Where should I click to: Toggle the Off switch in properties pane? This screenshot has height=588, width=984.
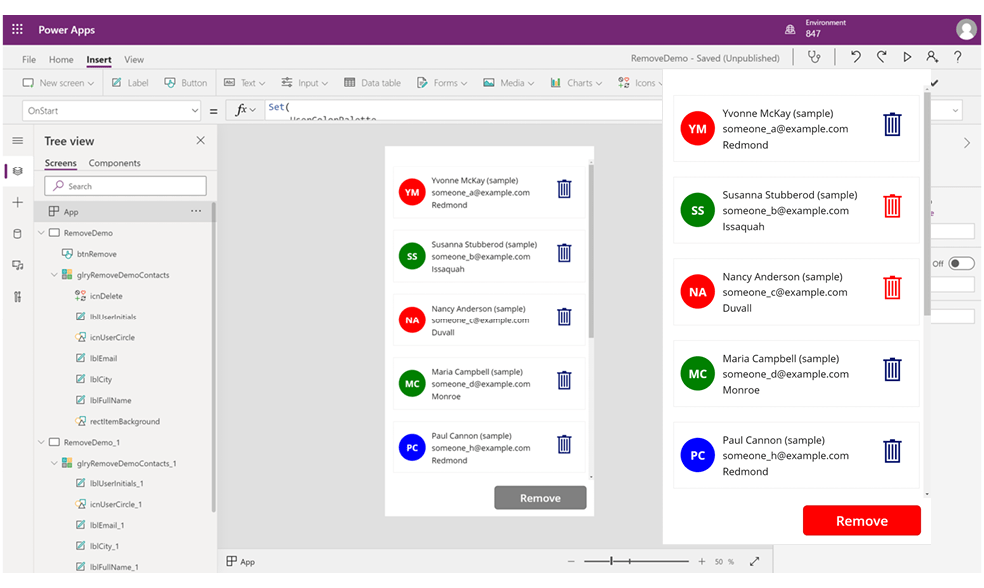coord(961,264)
